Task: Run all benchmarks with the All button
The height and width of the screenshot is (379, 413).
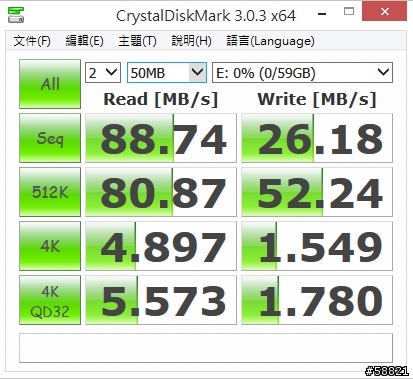Action: (x=50, y=84)
